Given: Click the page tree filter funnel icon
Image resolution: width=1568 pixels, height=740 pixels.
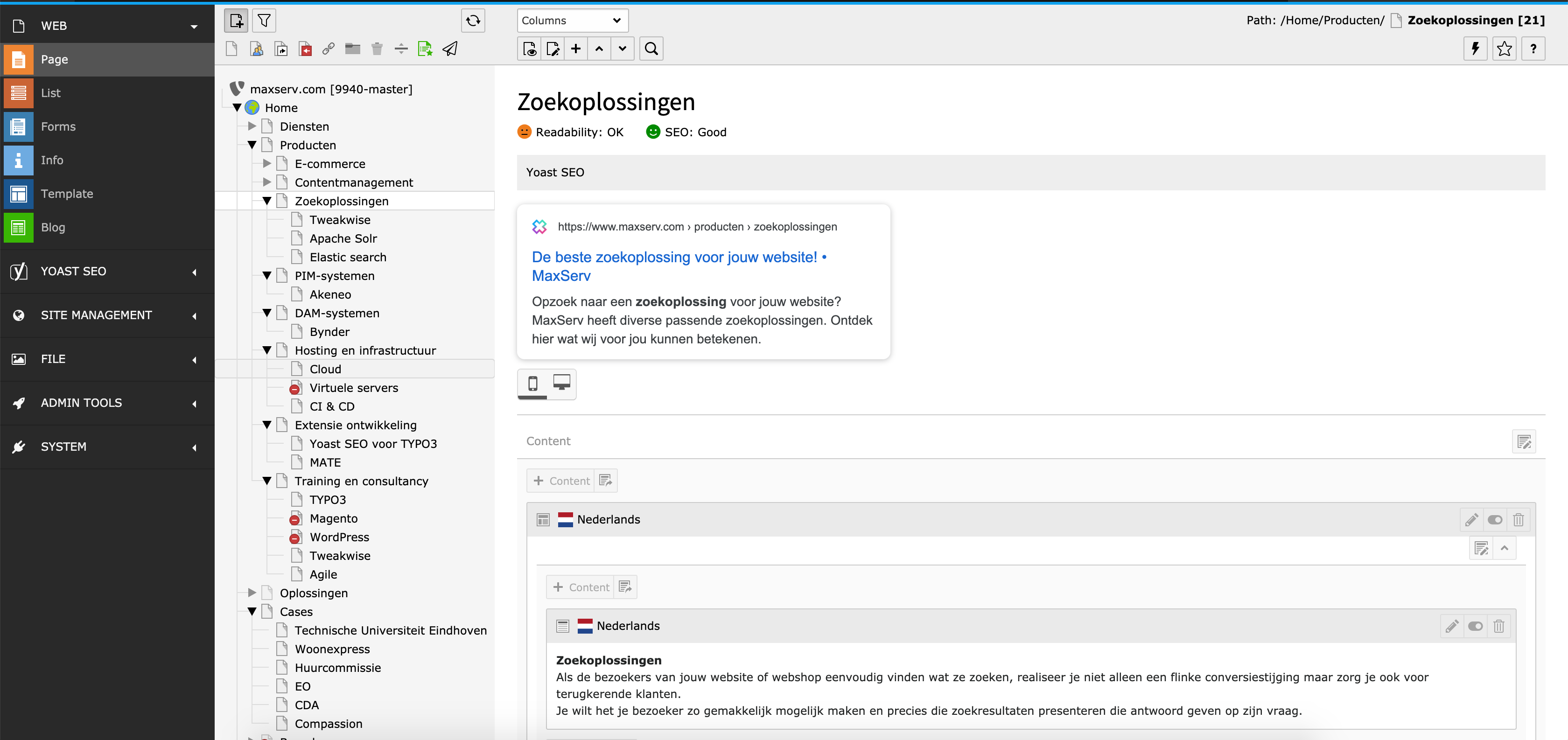Looking at the screenshot, I should click(x=264, y=21).
